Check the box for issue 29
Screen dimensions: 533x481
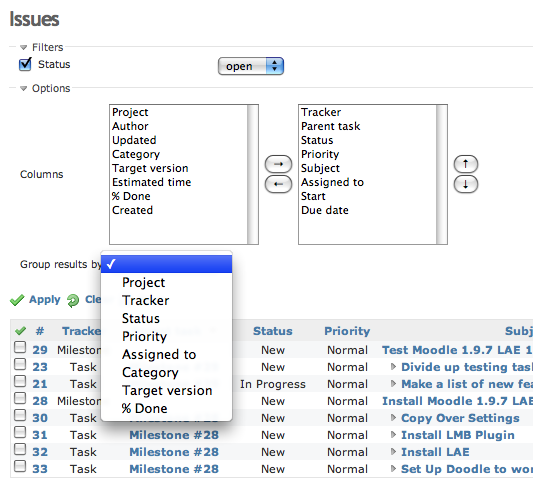pos(20,347)
